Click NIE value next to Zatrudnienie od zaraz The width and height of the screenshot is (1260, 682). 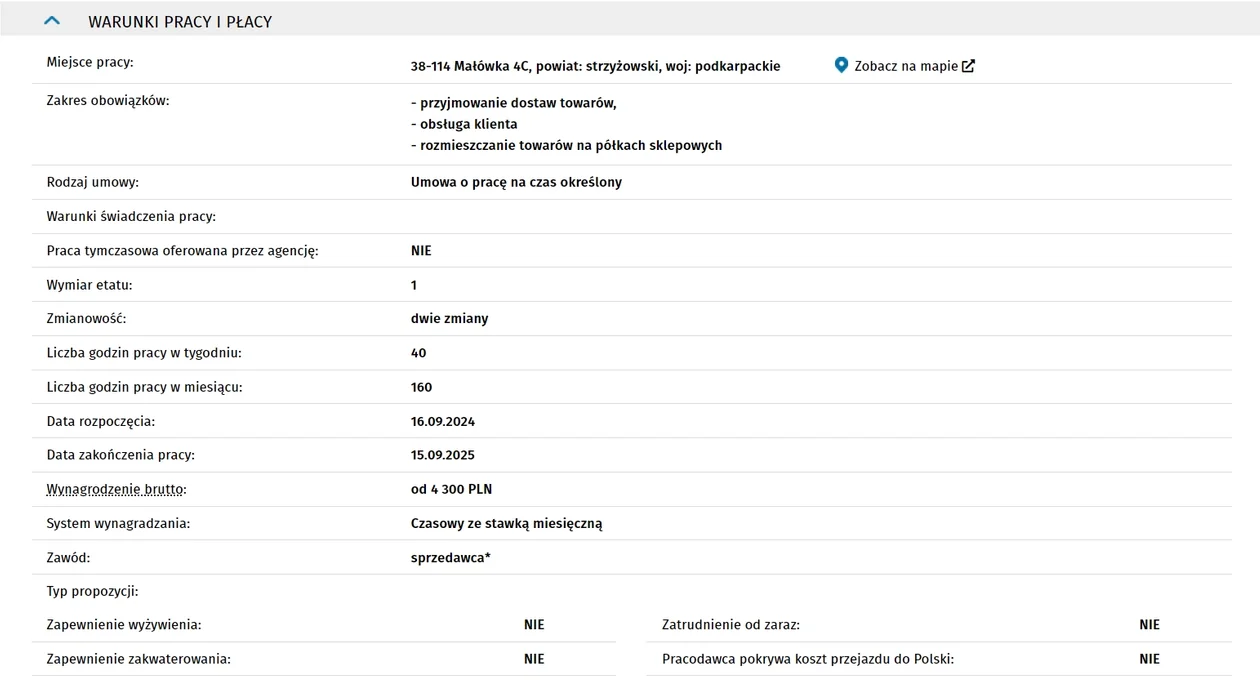pos(1149,625)
